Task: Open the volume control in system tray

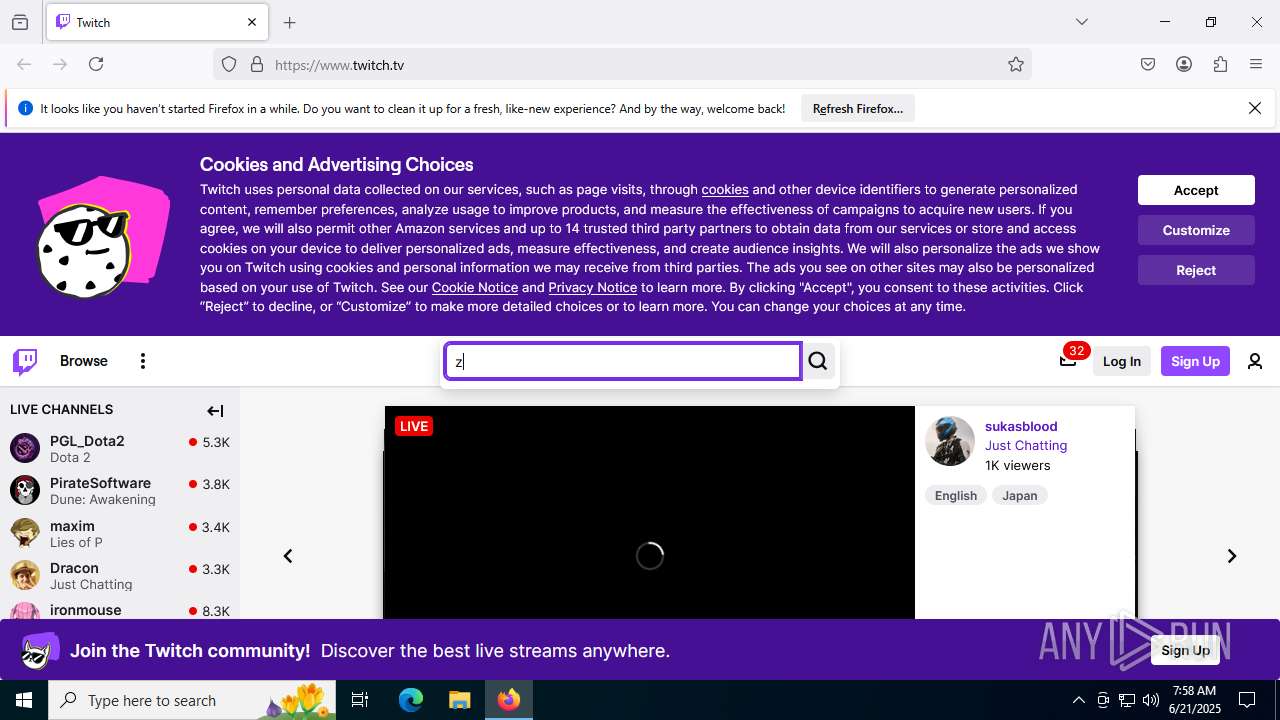Action: 1151,700
